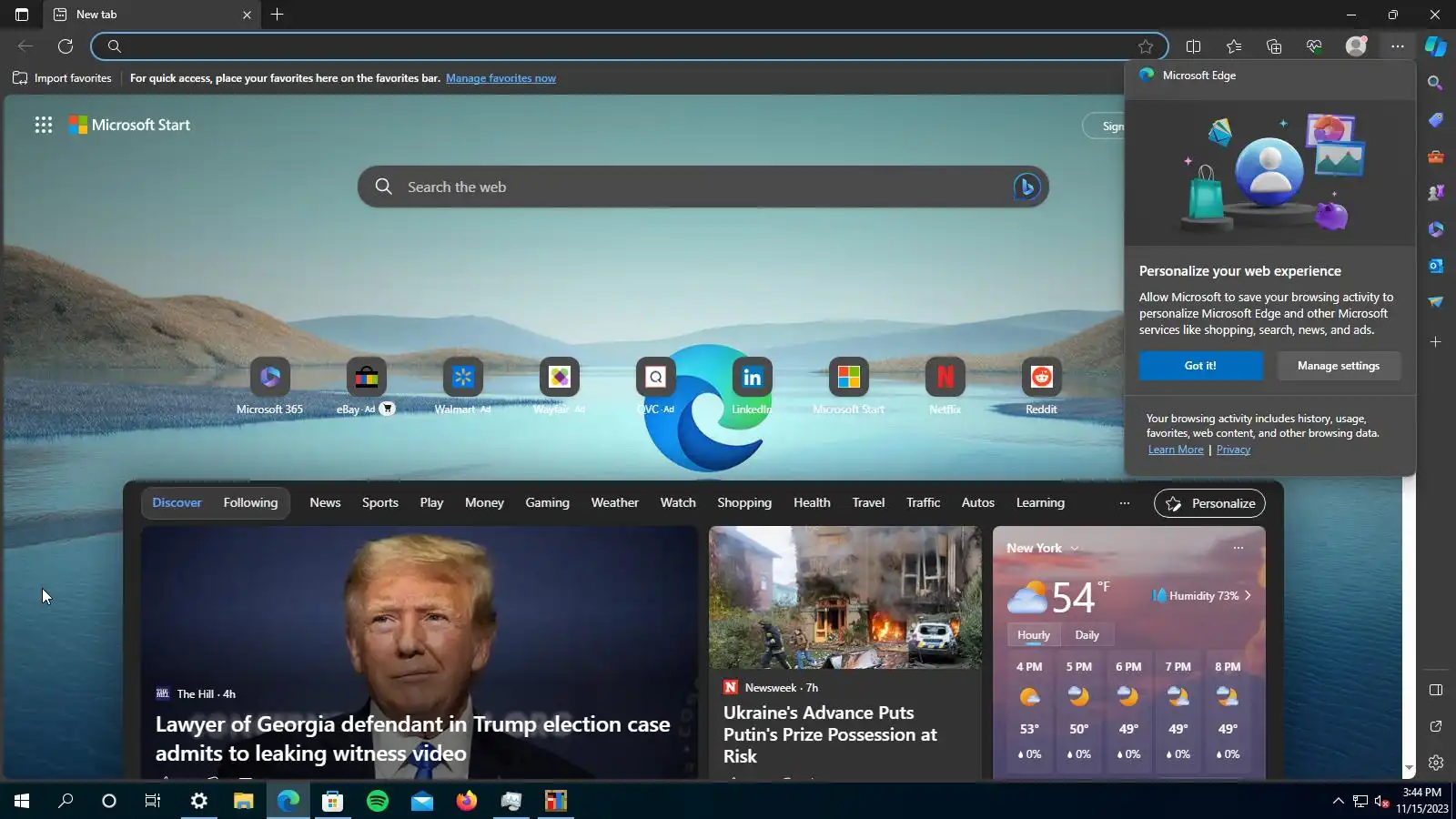
Task: Open Settings and more menu
Action: 1398,46
